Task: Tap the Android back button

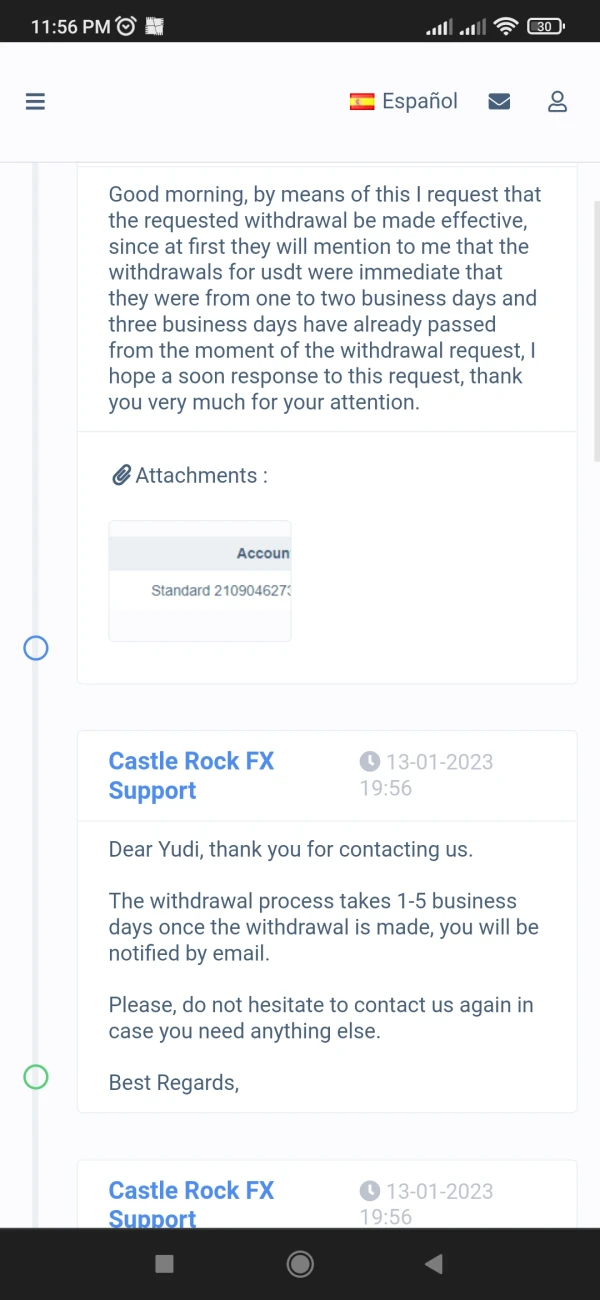Action: point(433,1264)
